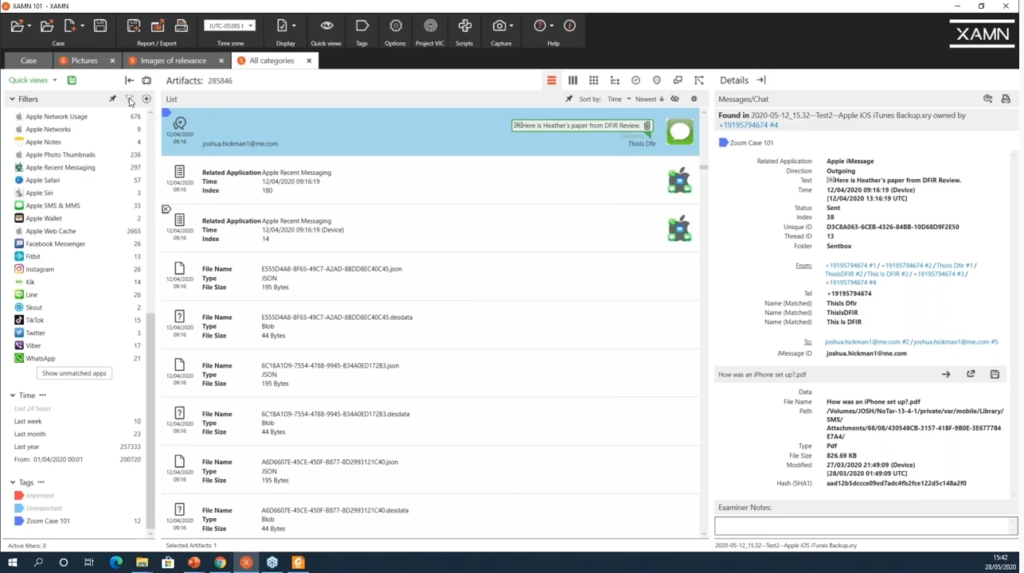The width and height of the screenshot is (1024, 573).
Task: Switch to chat view icon
Action: click(678, 80)
